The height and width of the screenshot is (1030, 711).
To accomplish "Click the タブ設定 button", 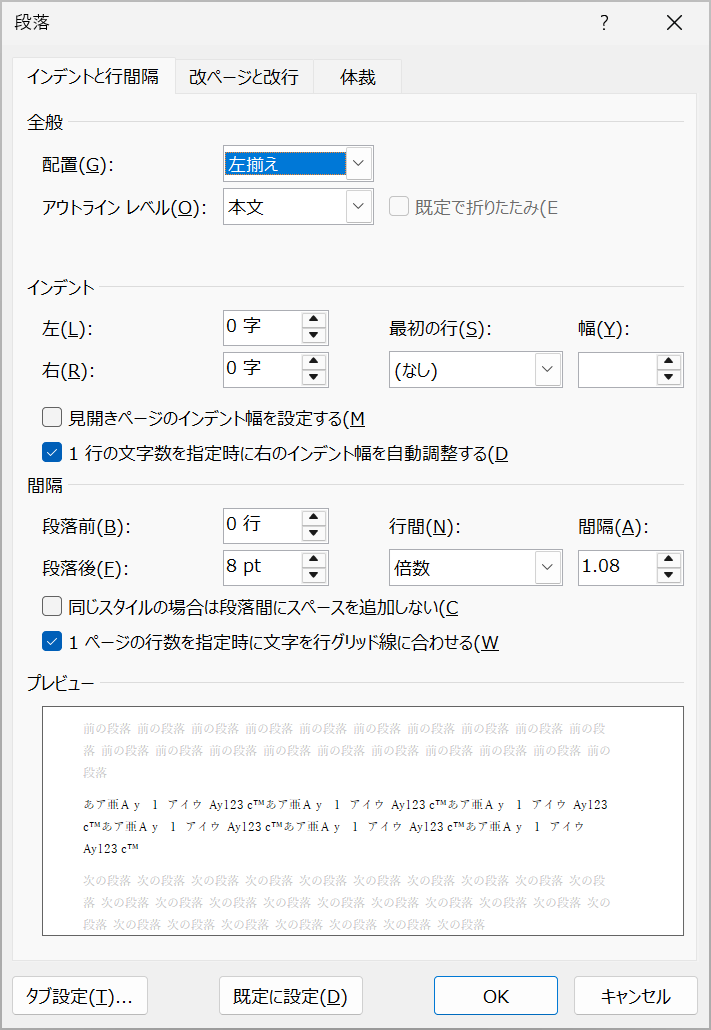I will pos(80,996).
